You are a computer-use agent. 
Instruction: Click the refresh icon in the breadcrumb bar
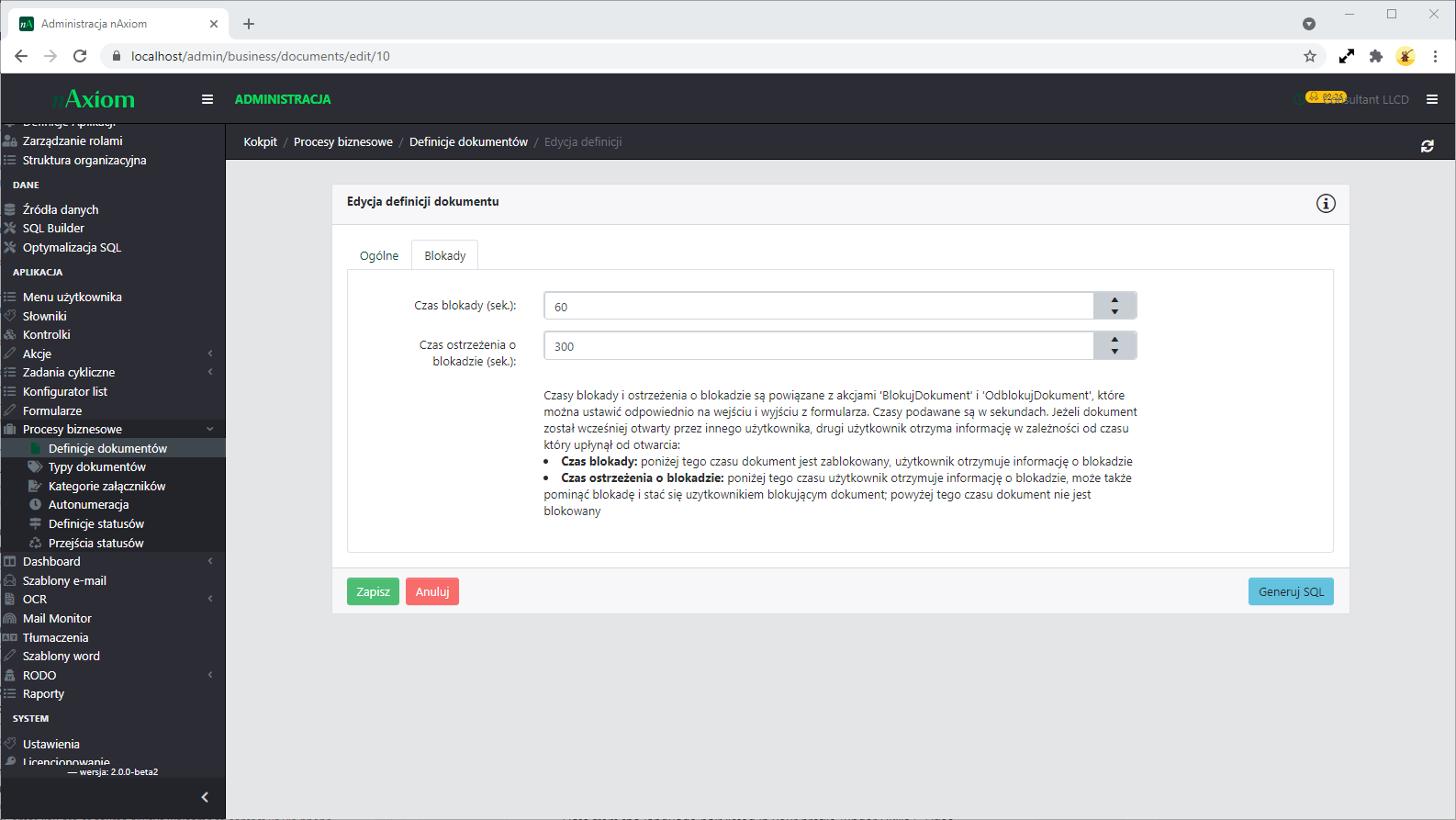pos(1428,146)
